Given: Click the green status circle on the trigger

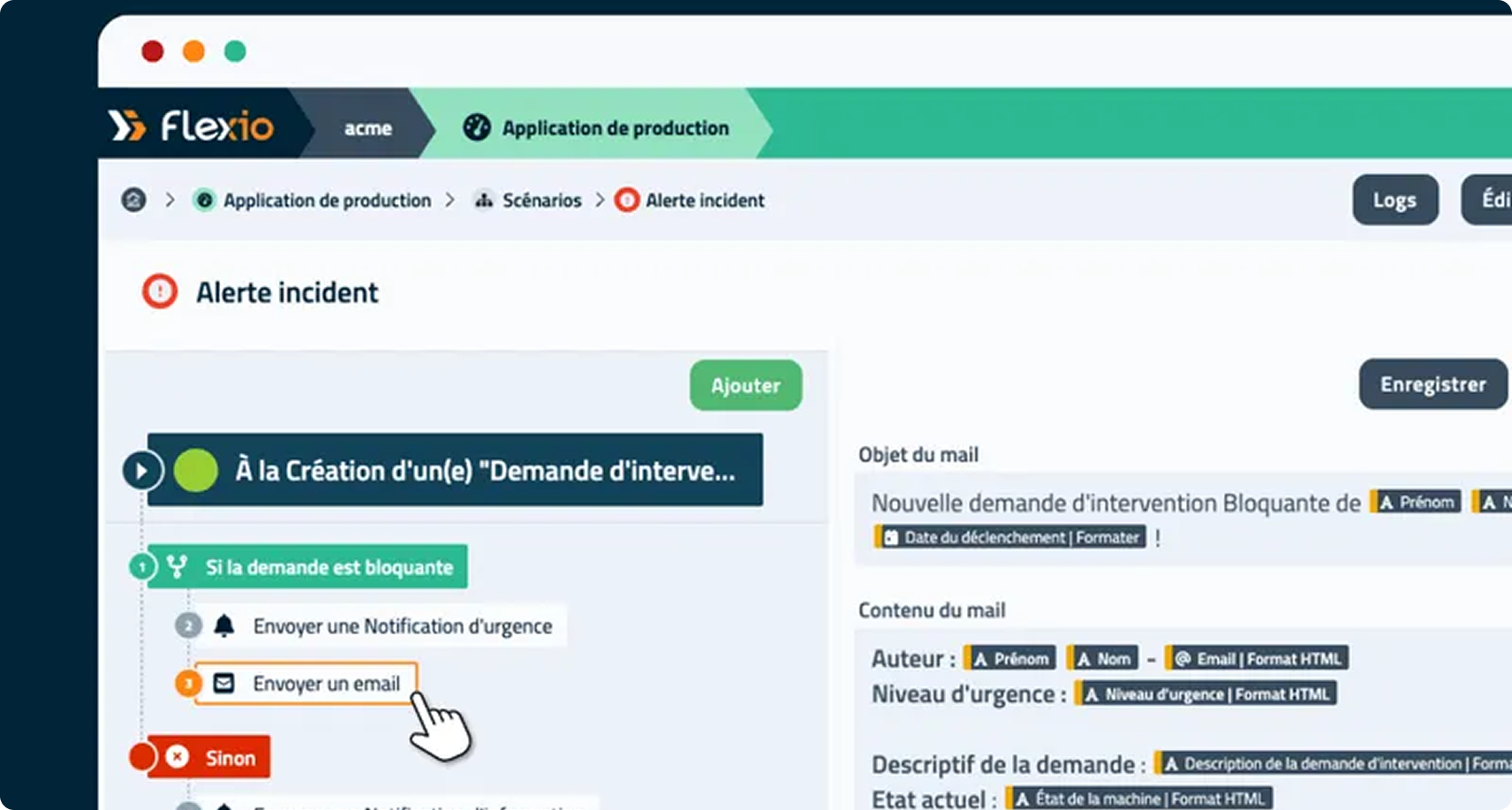Looking at the screenshot, I should [196, 470].
